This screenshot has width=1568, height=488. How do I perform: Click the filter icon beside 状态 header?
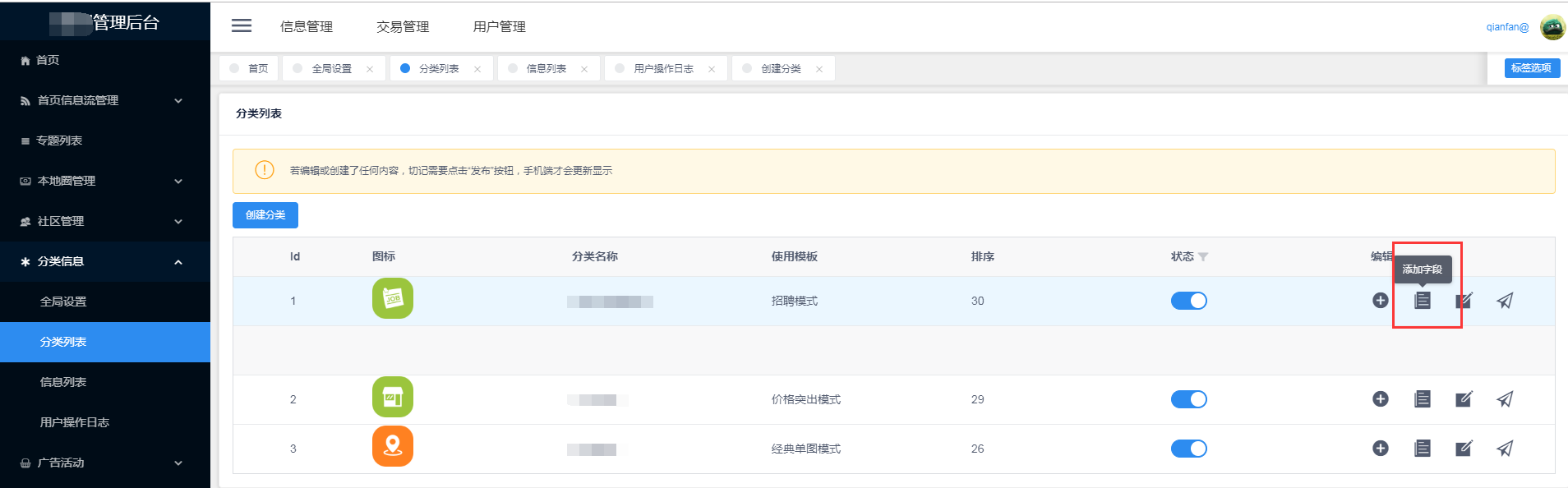click(x=1203, y=257)
